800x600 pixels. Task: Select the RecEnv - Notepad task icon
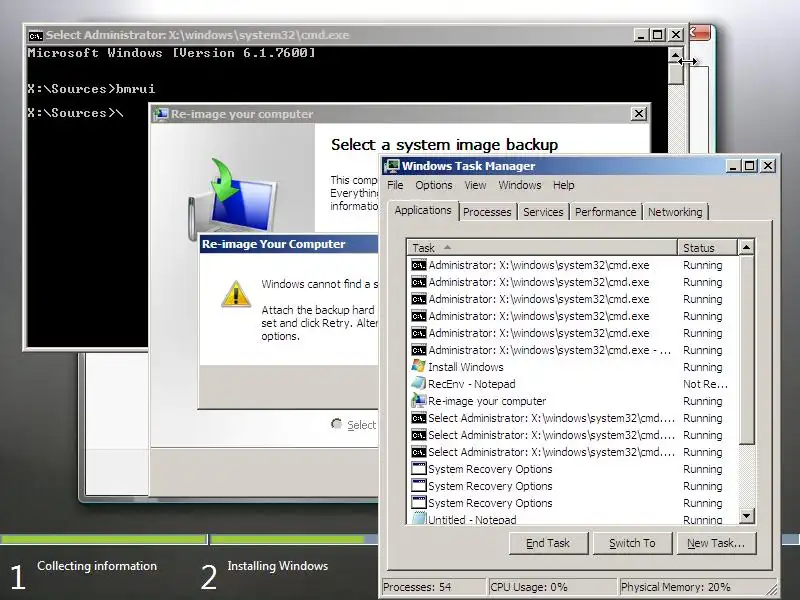pyautogui.click(x=418, y=384)
